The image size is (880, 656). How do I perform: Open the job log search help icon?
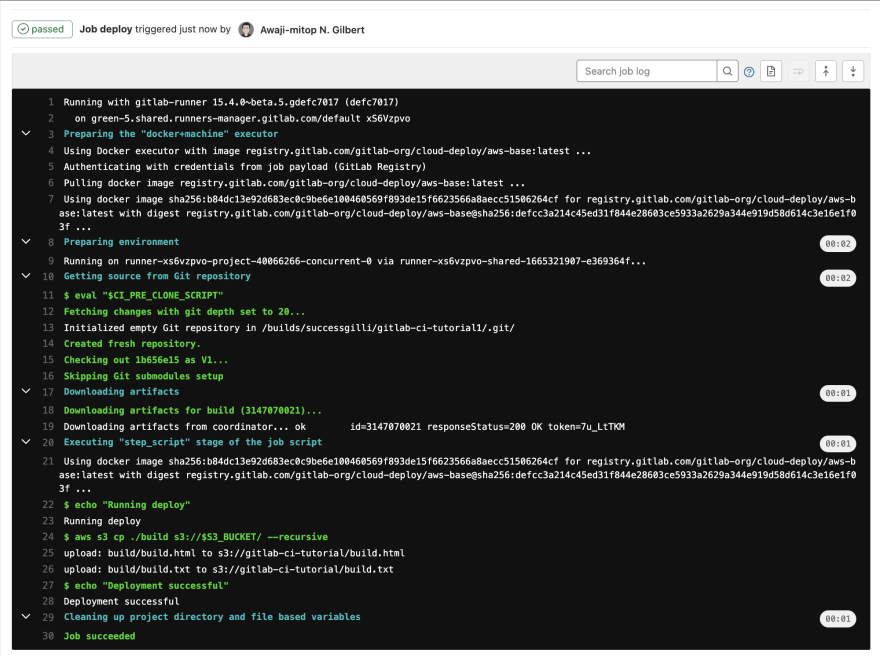[749, 72]
